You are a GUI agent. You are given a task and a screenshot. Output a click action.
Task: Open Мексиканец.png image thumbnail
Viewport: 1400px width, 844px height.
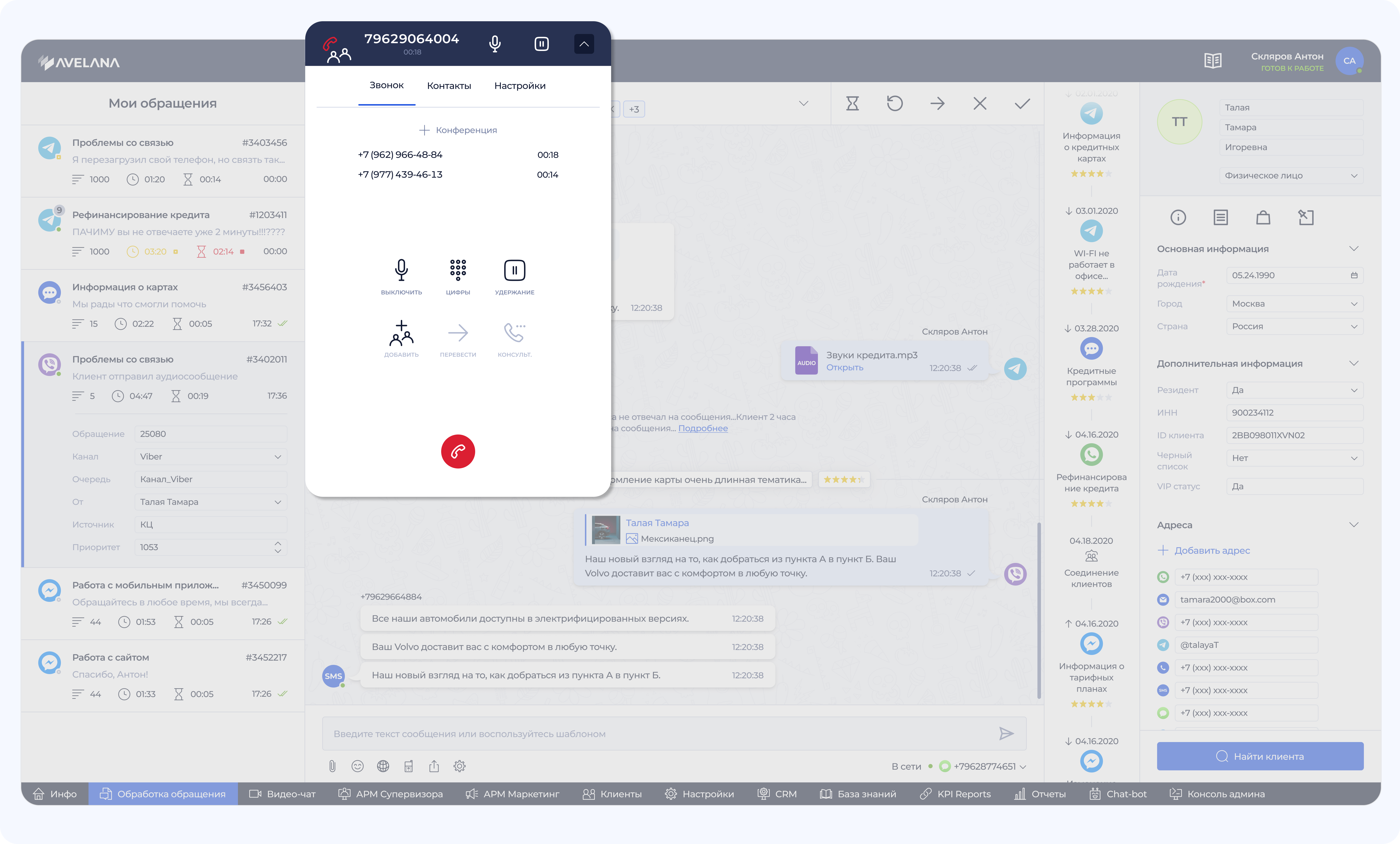[x=606, y=530]
